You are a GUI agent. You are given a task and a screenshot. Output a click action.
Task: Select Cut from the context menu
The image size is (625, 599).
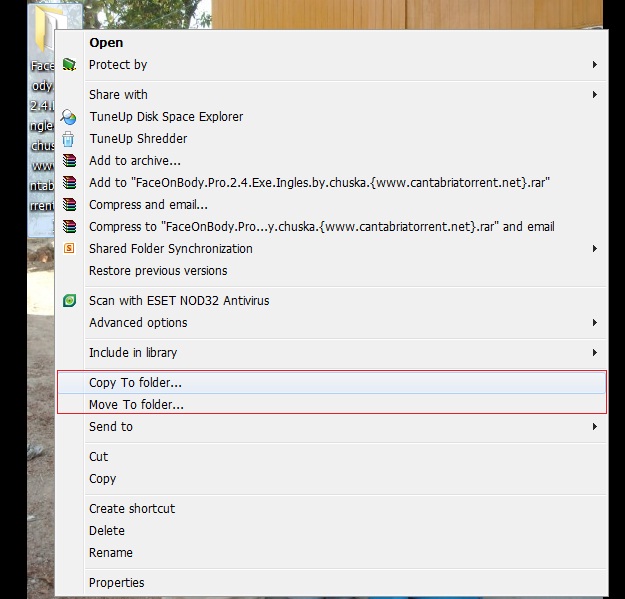[332, 457]
